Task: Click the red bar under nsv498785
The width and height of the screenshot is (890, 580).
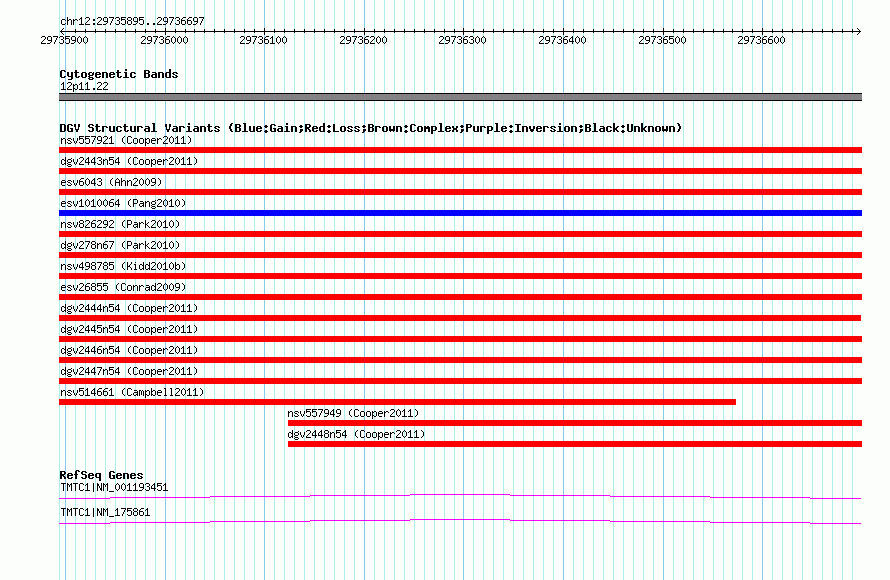Action: tap(460, 276)
